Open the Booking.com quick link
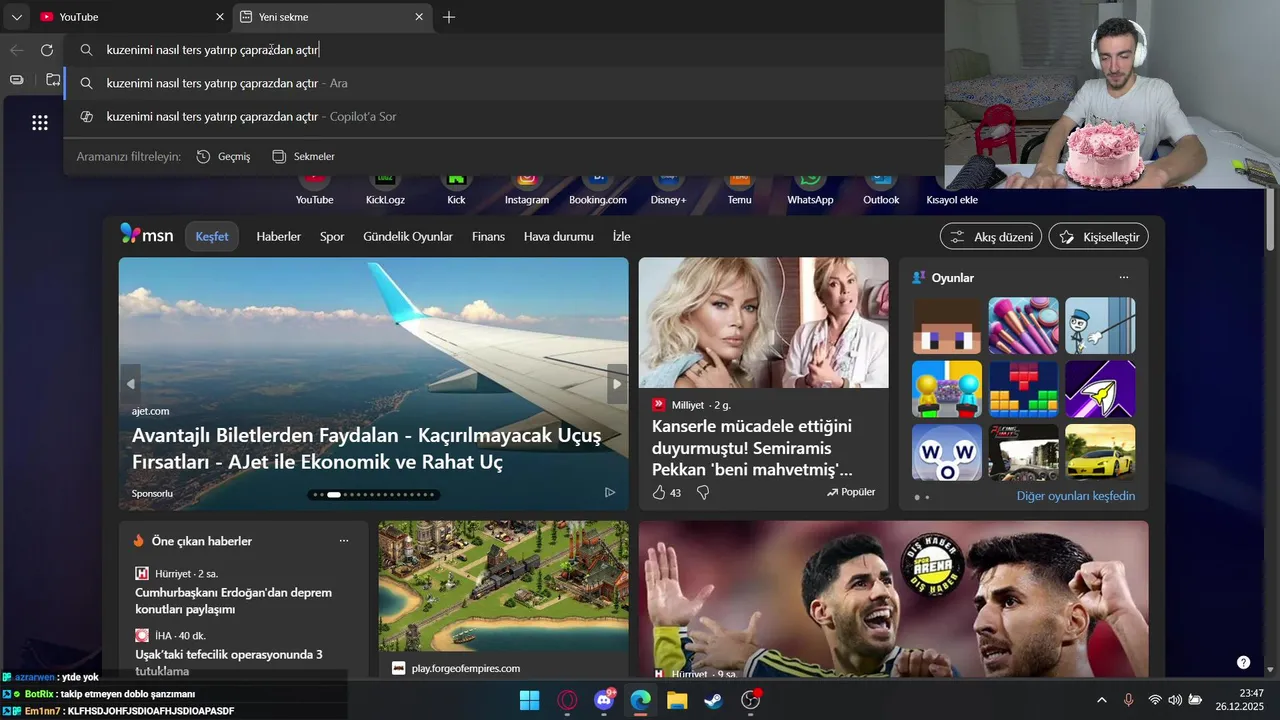This screenshot has height=720, width=1280. [598, 188]
